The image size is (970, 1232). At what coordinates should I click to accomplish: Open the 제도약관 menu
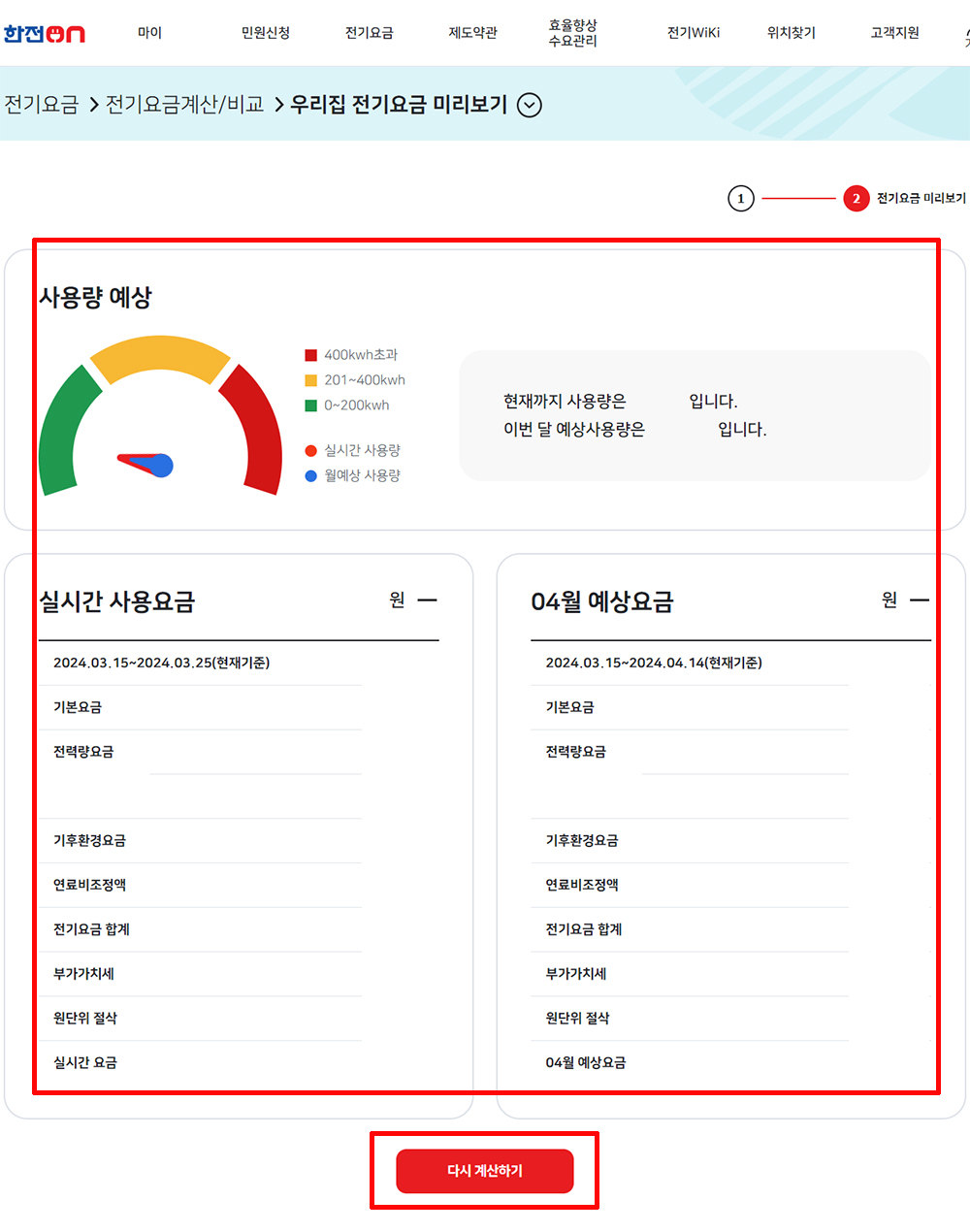click(473, 33)
